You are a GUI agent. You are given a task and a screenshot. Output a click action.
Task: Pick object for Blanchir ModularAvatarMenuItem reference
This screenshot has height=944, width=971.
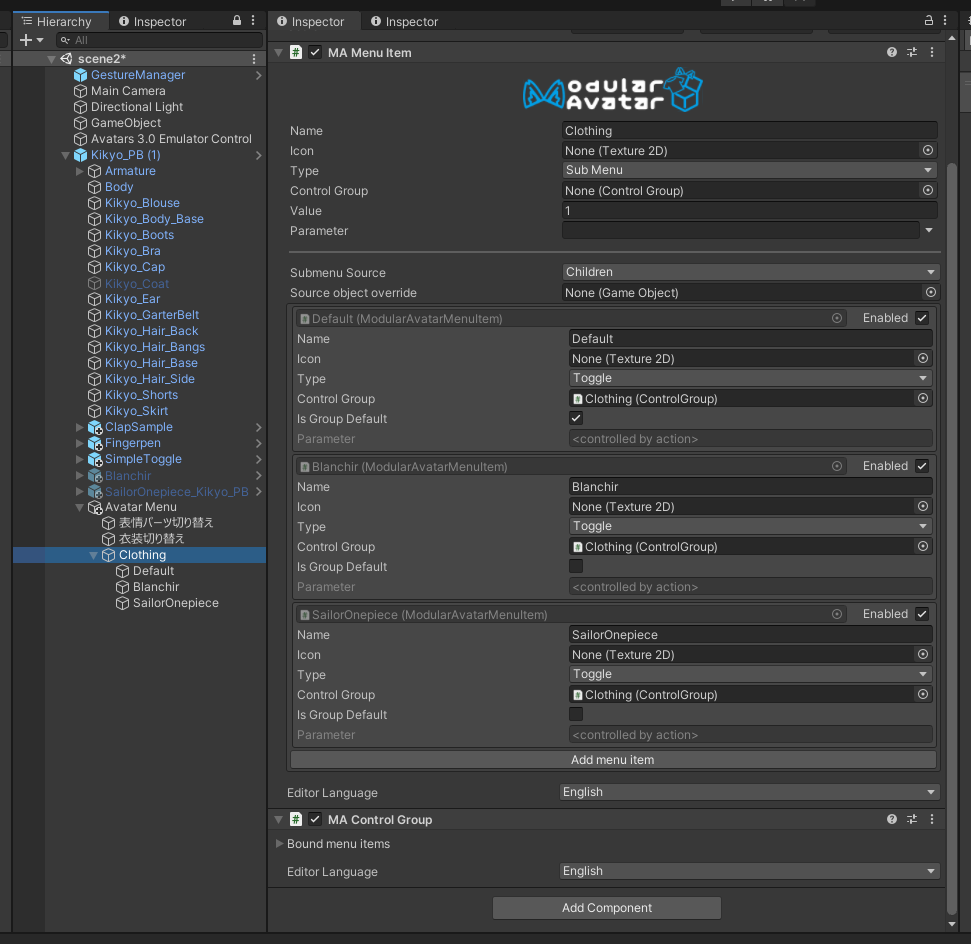(x=837, y=466)
